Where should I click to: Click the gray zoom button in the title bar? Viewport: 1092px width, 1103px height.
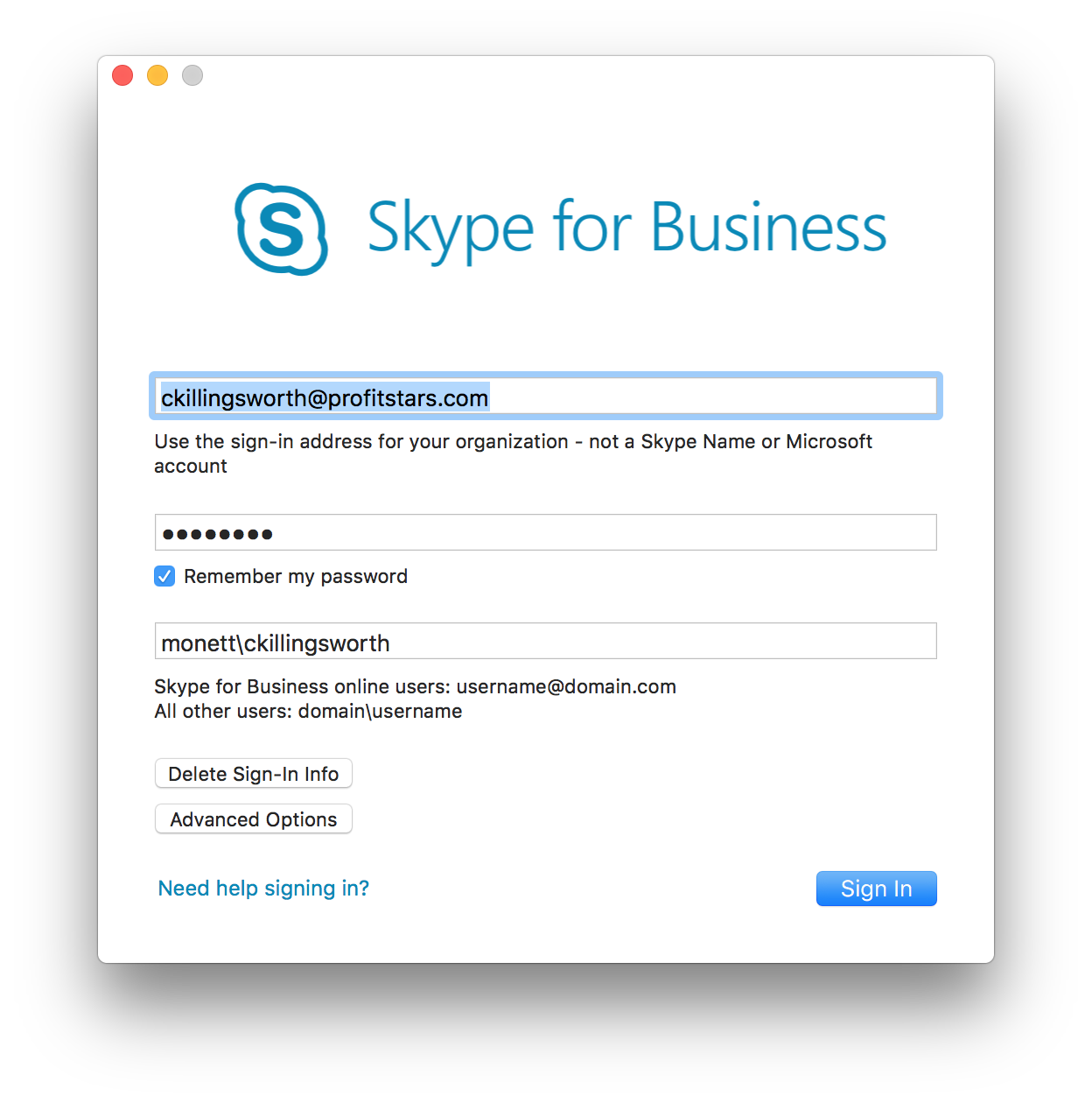(192, 76)
